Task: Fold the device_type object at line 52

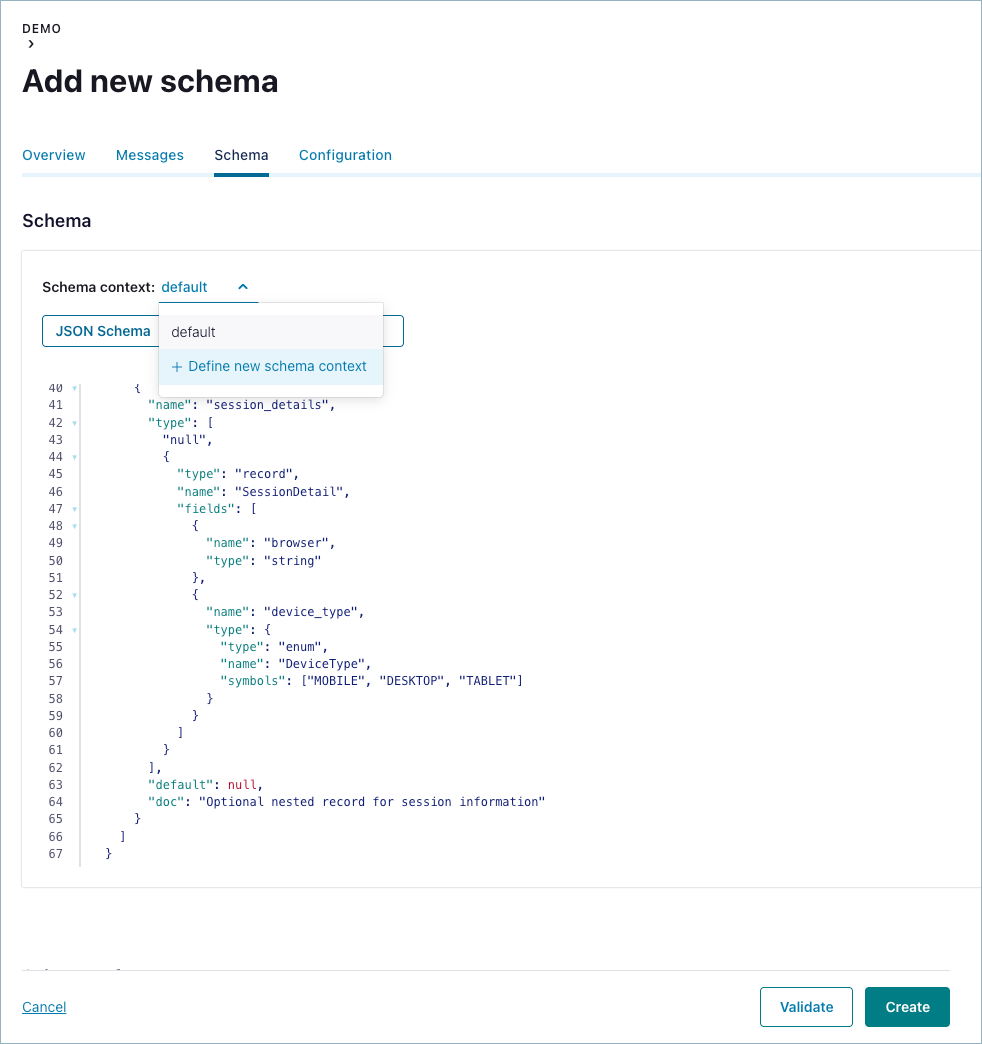Action: [x=75, y=595]
